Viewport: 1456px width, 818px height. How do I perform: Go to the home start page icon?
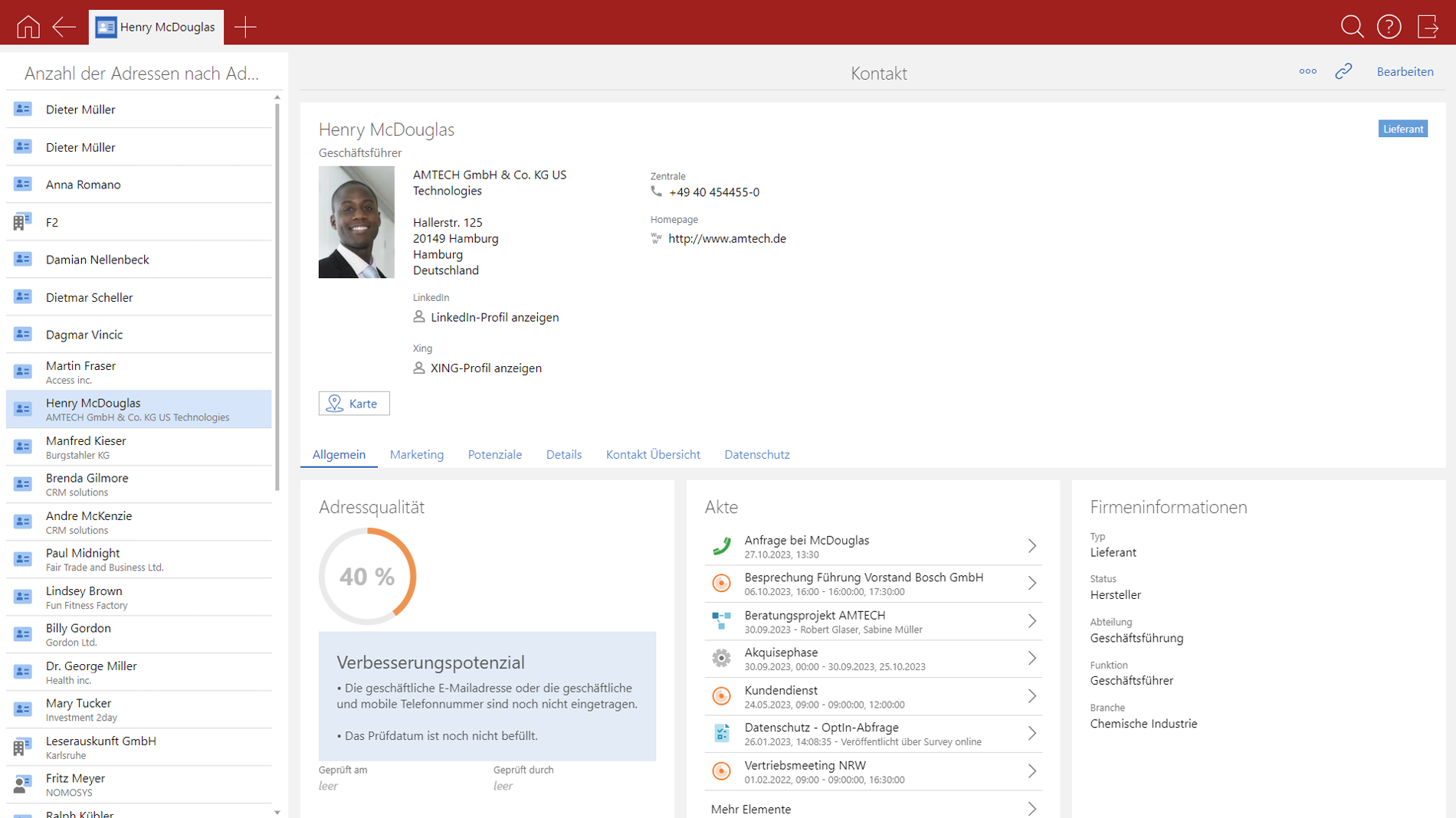28,27
